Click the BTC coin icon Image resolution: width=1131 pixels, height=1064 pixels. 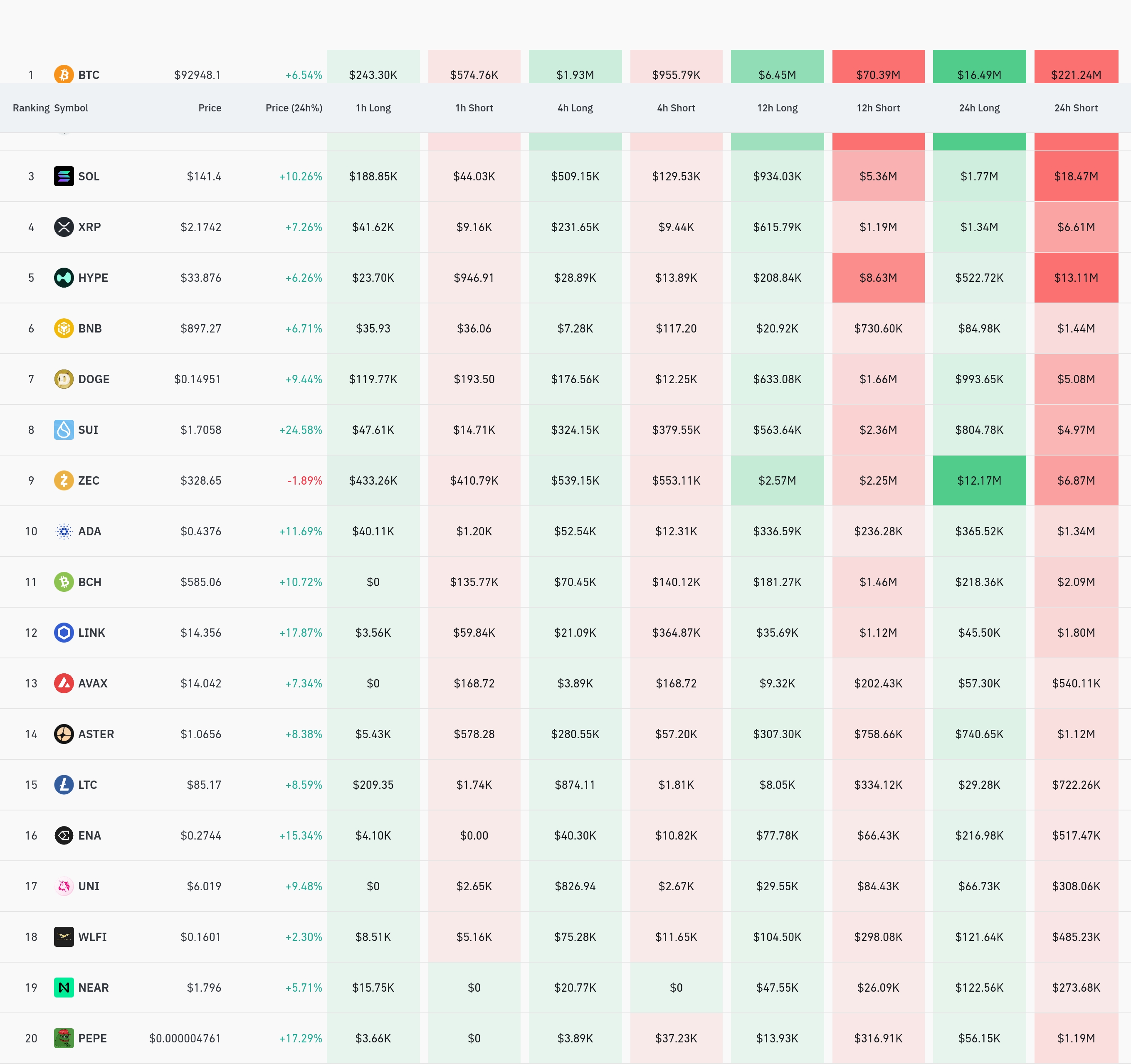click(x=64, y=74)
